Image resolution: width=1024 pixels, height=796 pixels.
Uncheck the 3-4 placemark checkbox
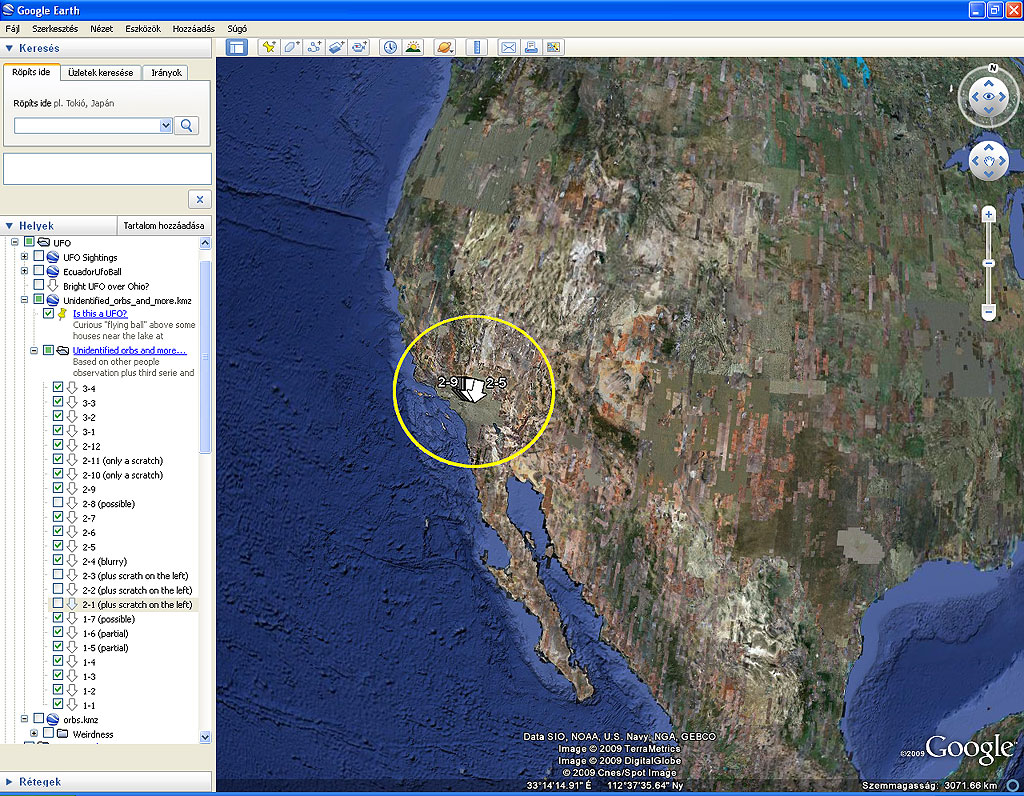click(58, 387)
